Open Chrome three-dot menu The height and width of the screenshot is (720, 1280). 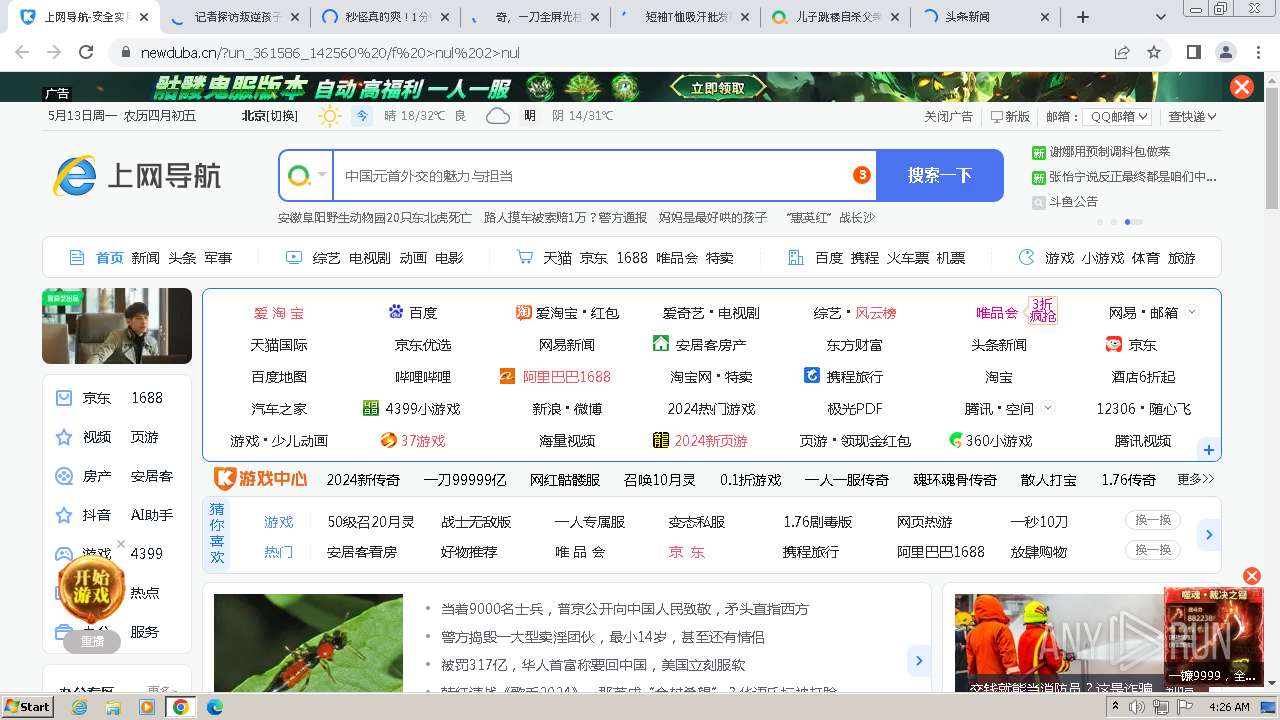point(1258,52)
